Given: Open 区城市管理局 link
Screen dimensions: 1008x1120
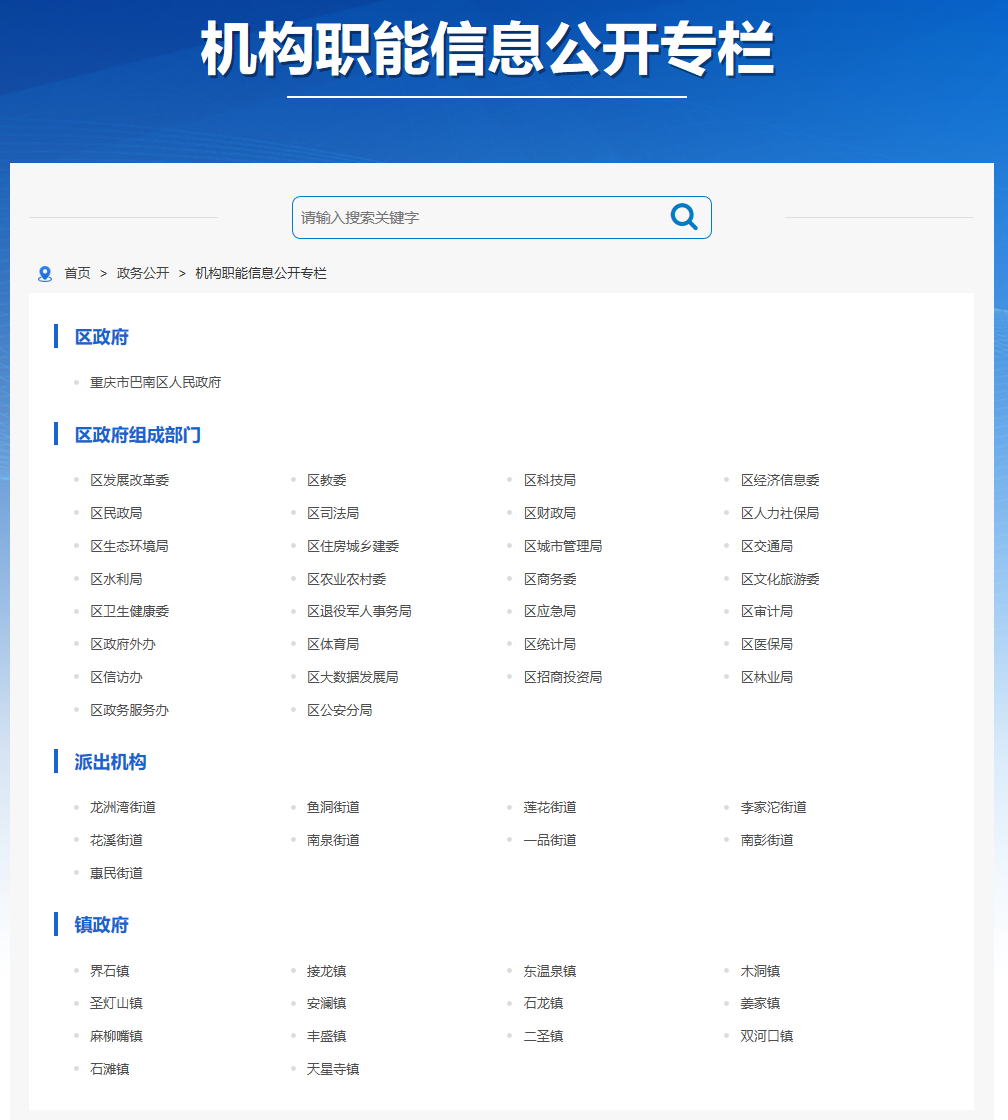Looking at the screenshot, I should pyautogui.click(x=563, y=546).
